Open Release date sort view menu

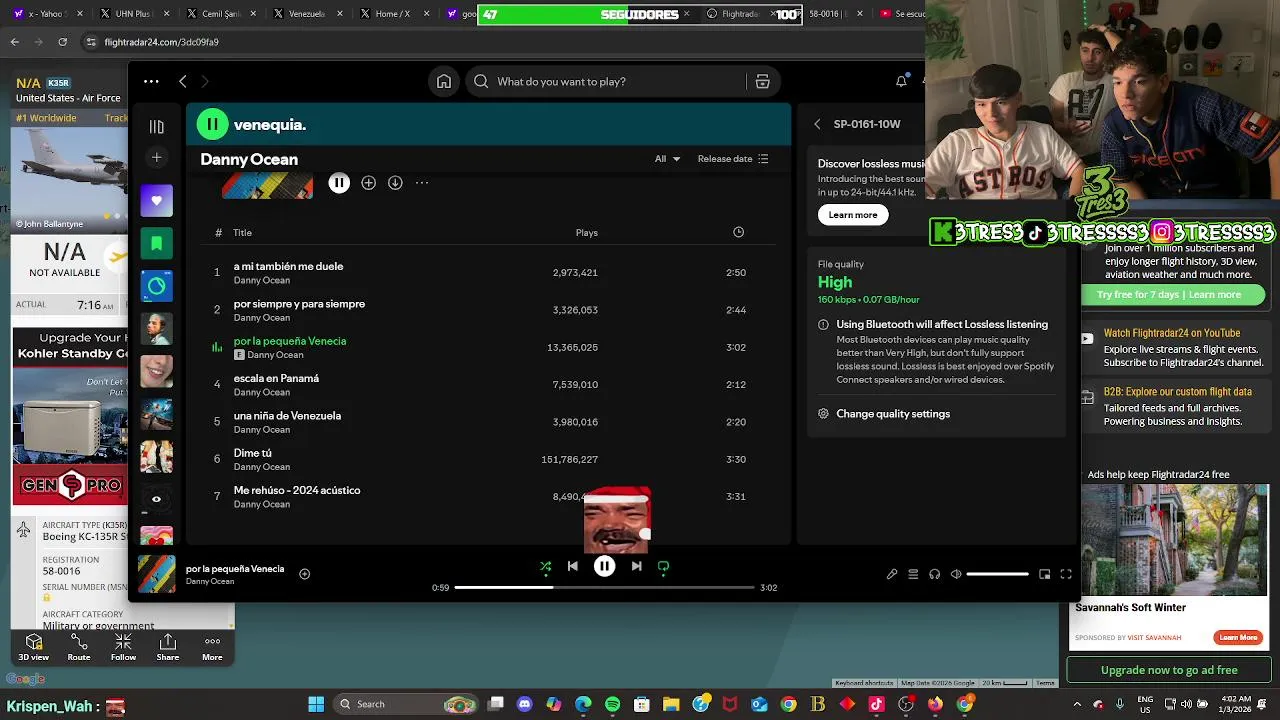pyautogui.click(x=733, y=159)
